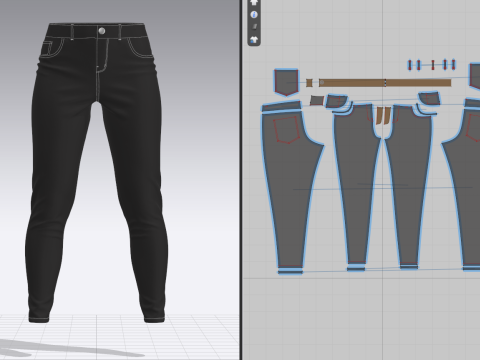Select the pocket bag above the left front leg
Image resolution: width=480 pixels, height=360 pixels.
pos(336,101)
